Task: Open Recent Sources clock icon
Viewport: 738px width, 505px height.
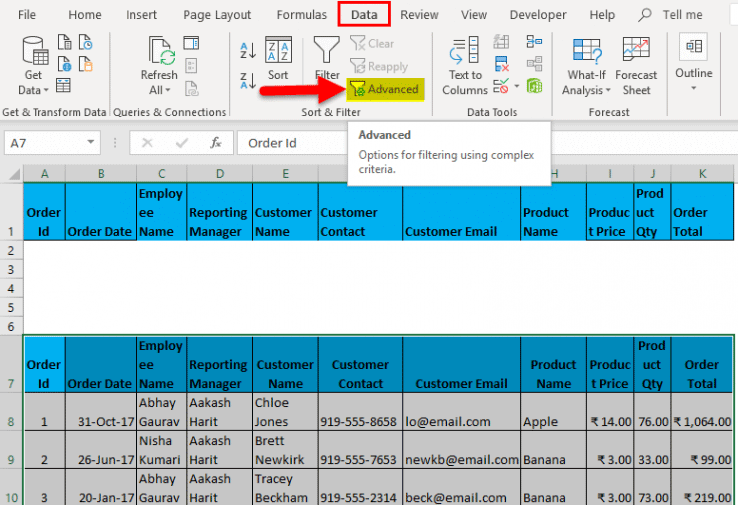Action: (85, 42)
